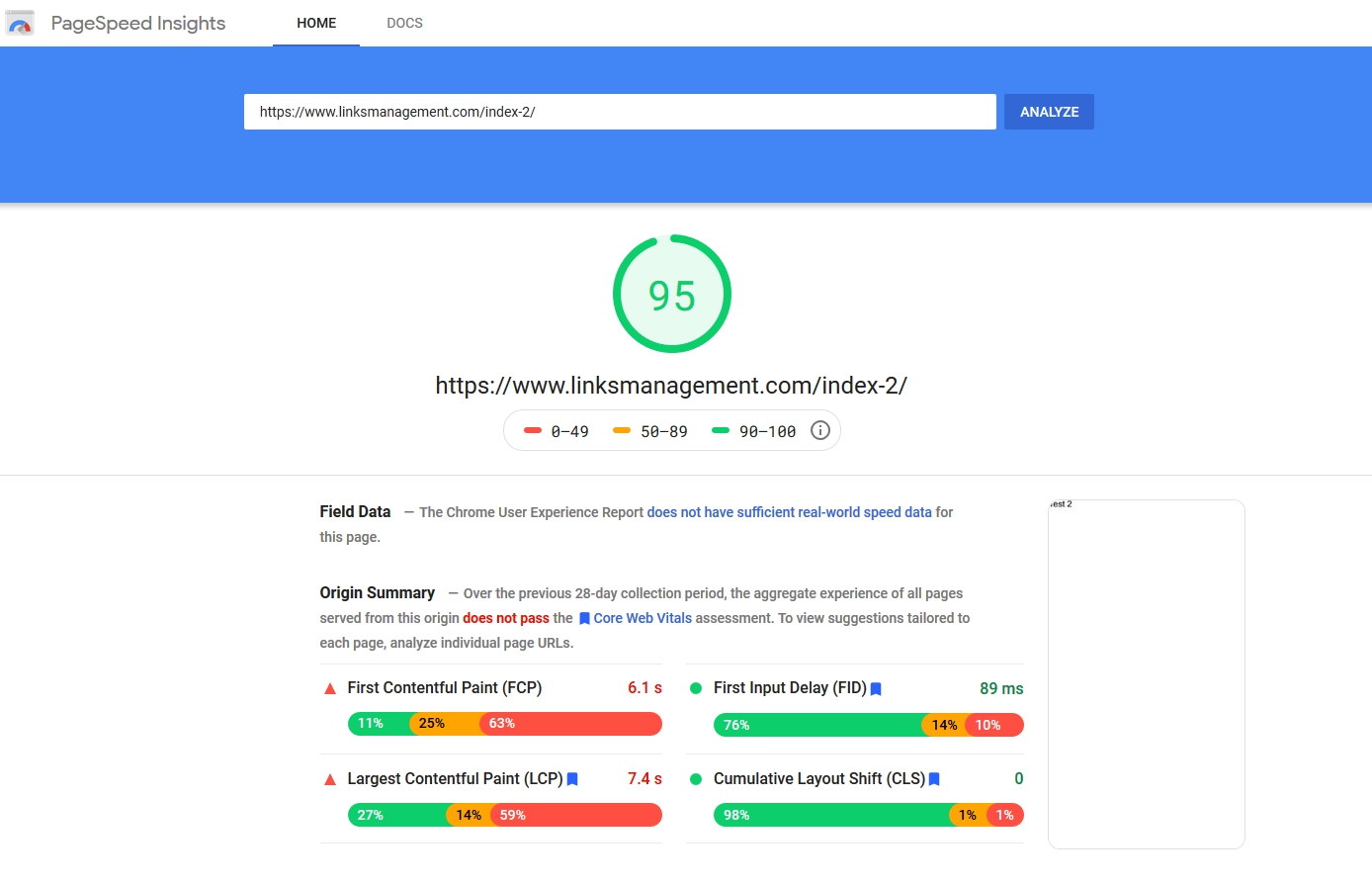Open the insufficient real-world speed data link

click(x=790, y=512)
